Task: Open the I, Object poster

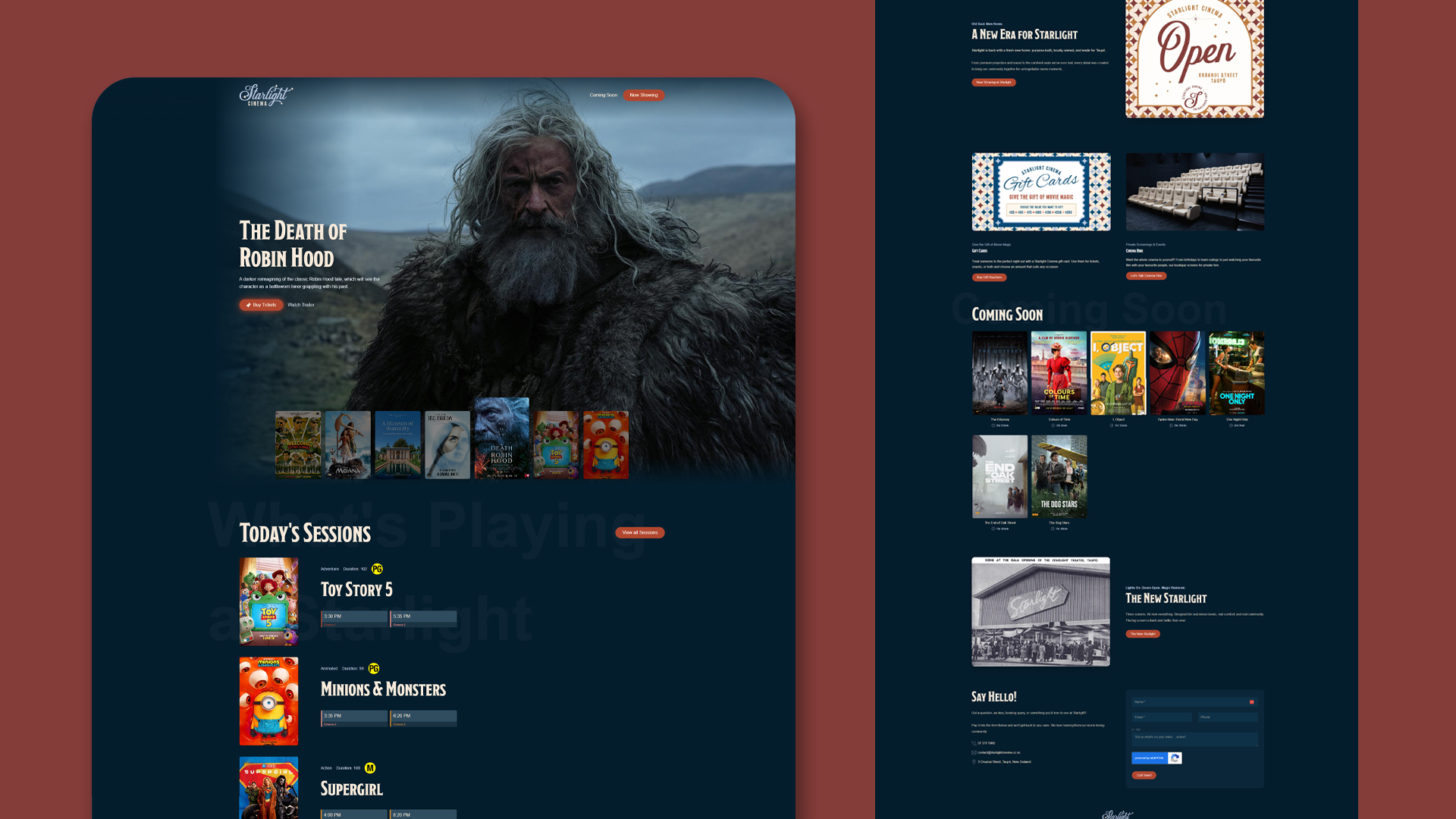Action: [x=1118, y=373]
